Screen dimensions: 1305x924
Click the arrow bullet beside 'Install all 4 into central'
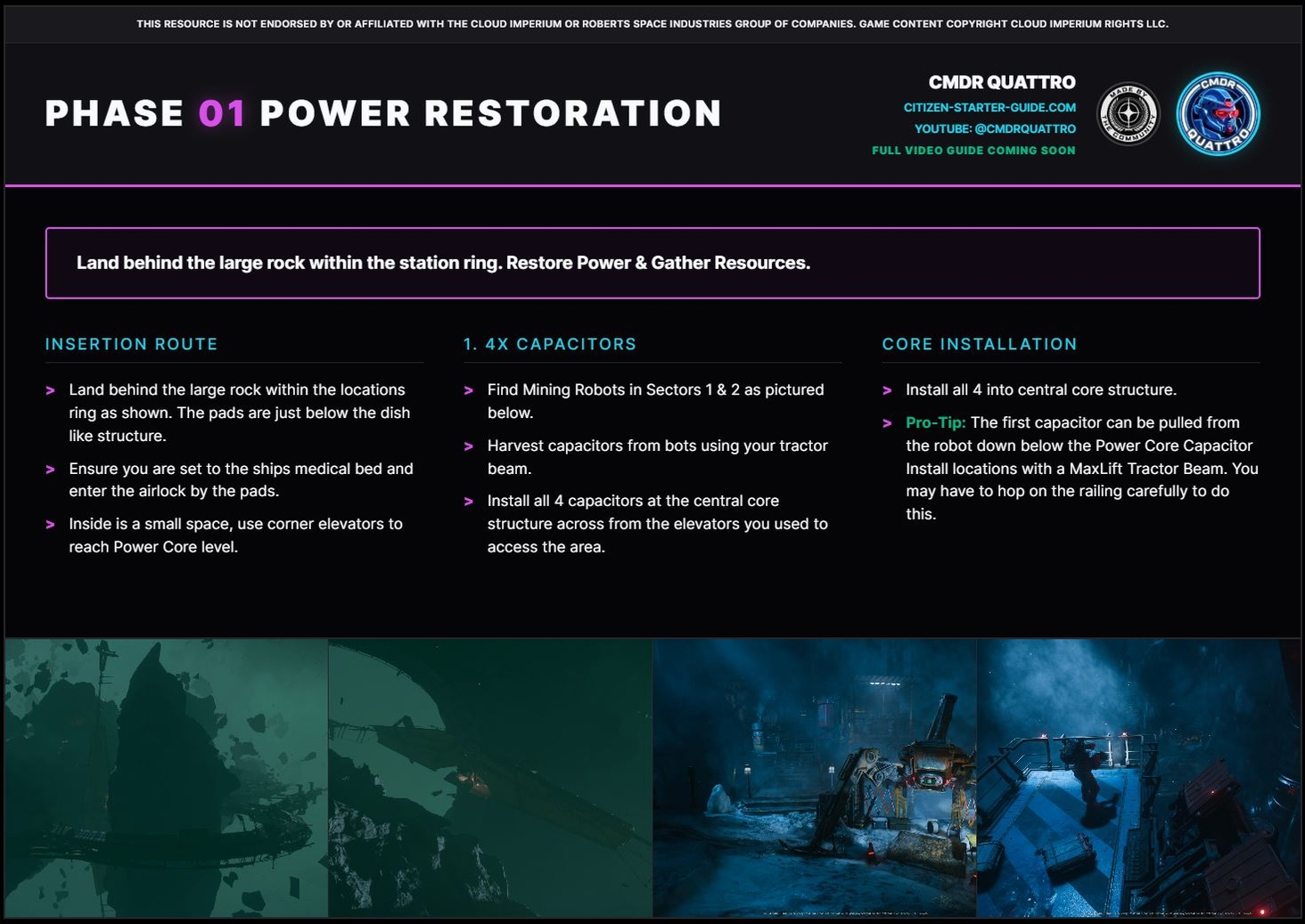(887, 390)
